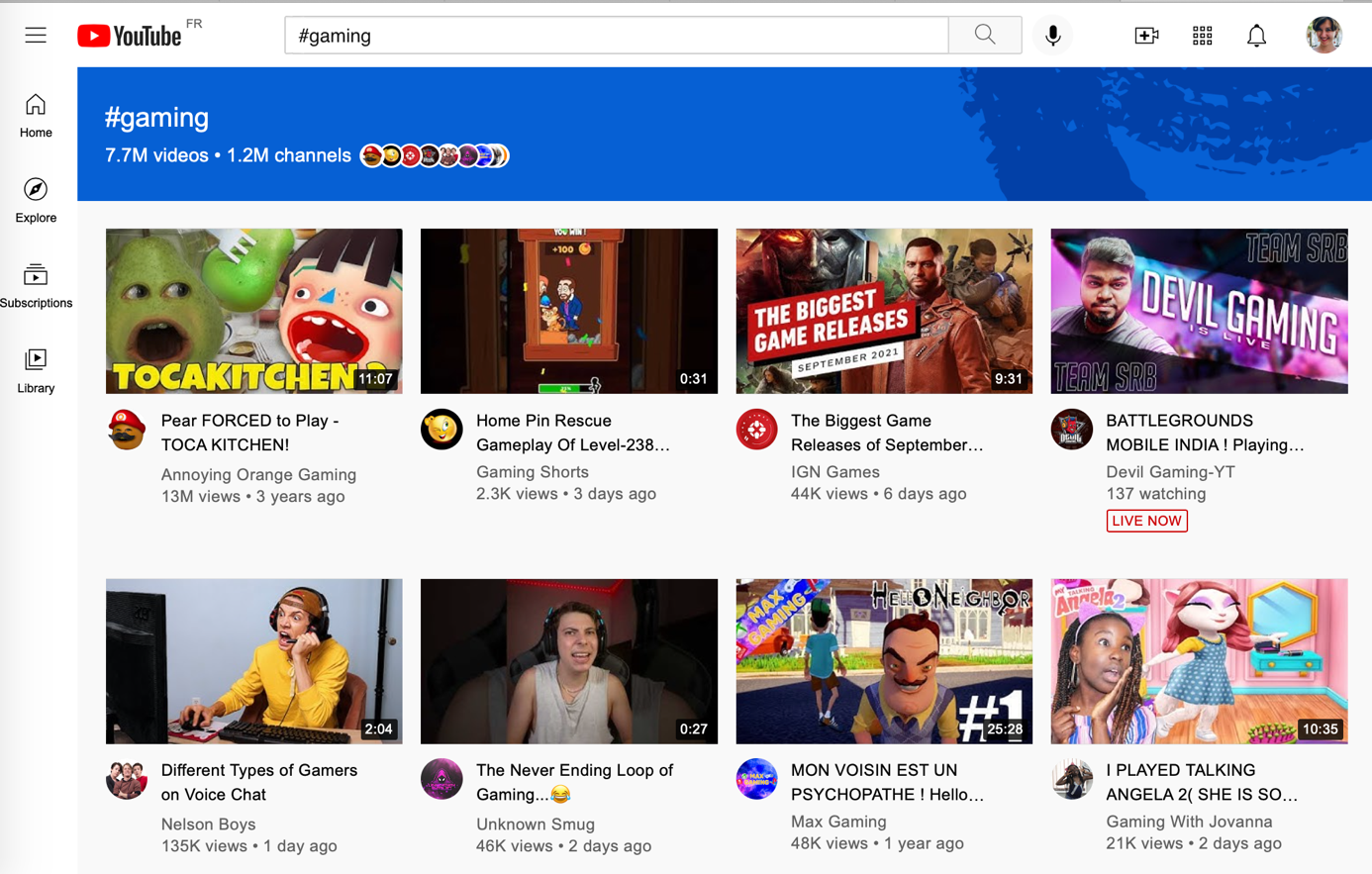Click the 'Max Gaming' channel name

(x=838, y=822)
